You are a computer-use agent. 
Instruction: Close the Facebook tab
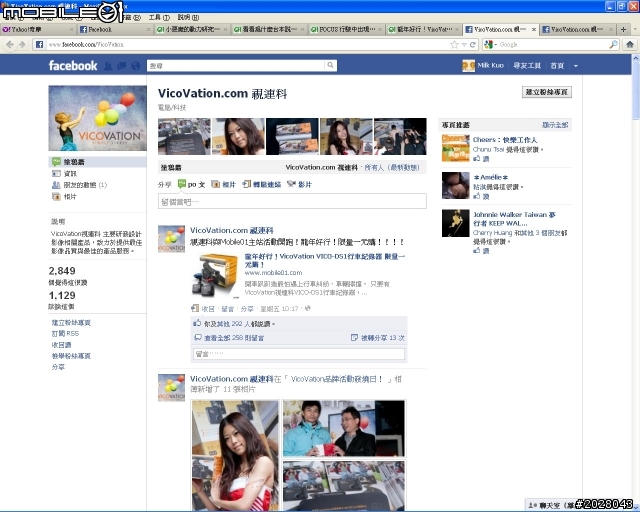(148, 29)
